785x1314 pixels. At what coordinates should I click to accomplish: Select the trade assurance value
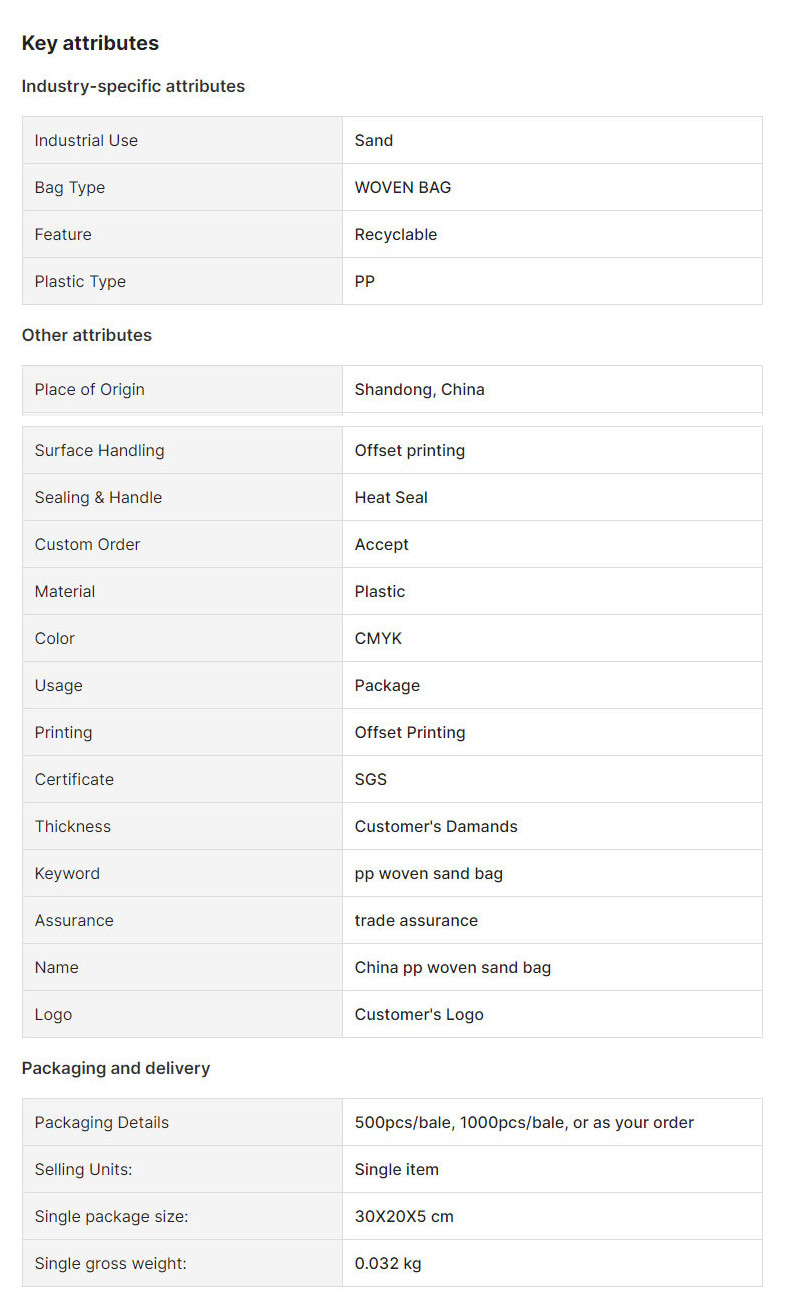[x=416, y=920]
